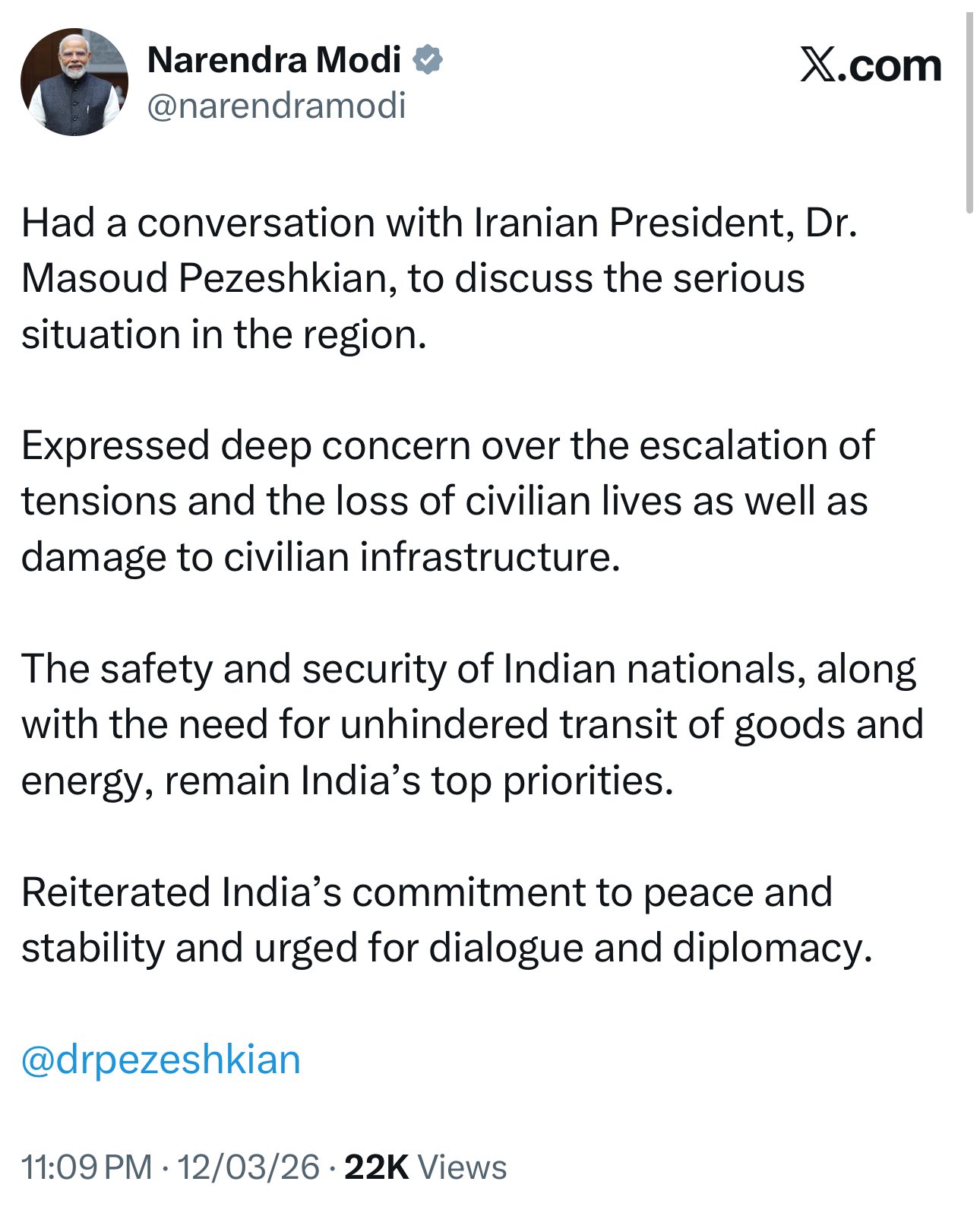Click the "damage to civilian infrastructure" line
The height and width of the screenshot is (1210, 980).
321,557
